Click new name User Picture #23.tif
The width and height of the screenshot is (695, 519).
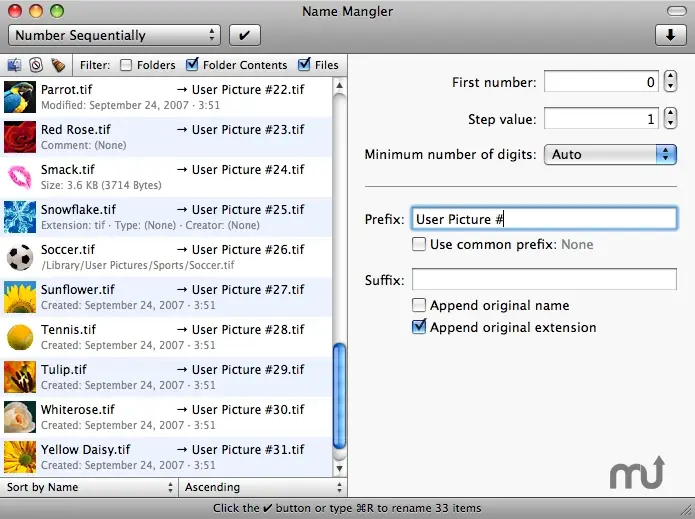pos(248,129)
